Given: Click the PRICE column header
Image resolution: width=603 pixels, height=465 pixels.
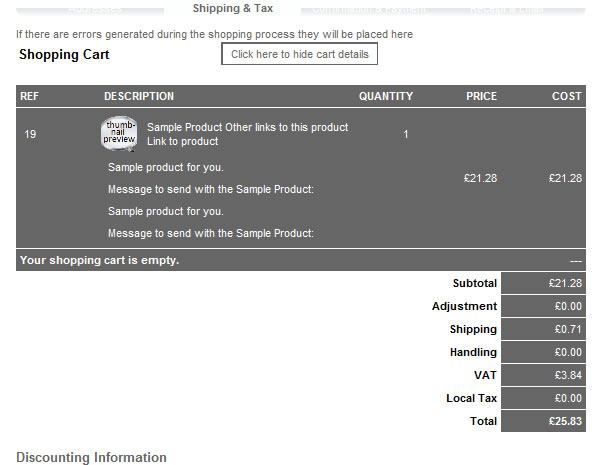Looking at the screenshot, I should 481,96.
